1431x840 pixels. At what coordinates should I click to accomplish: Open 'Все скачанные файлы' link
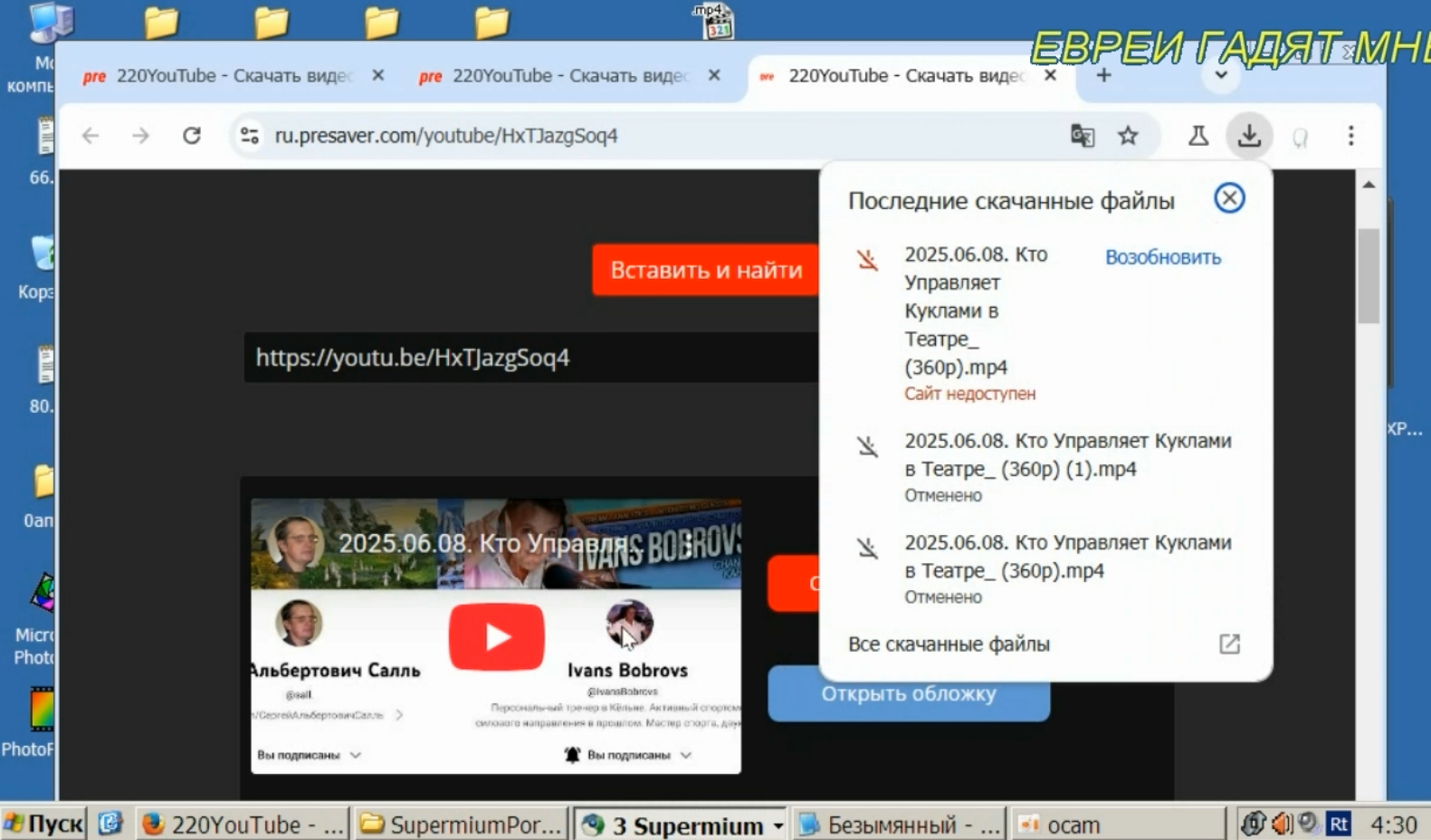click(949, 644)
